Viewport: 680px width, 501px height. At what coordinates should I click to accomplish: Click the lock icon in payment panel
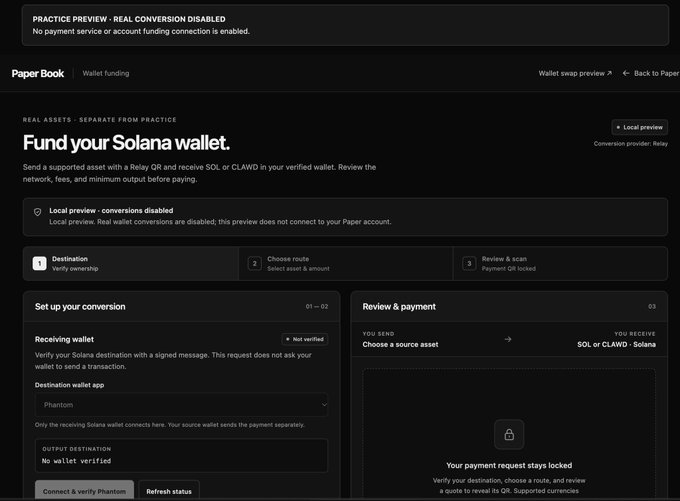[x=509, y=434]
